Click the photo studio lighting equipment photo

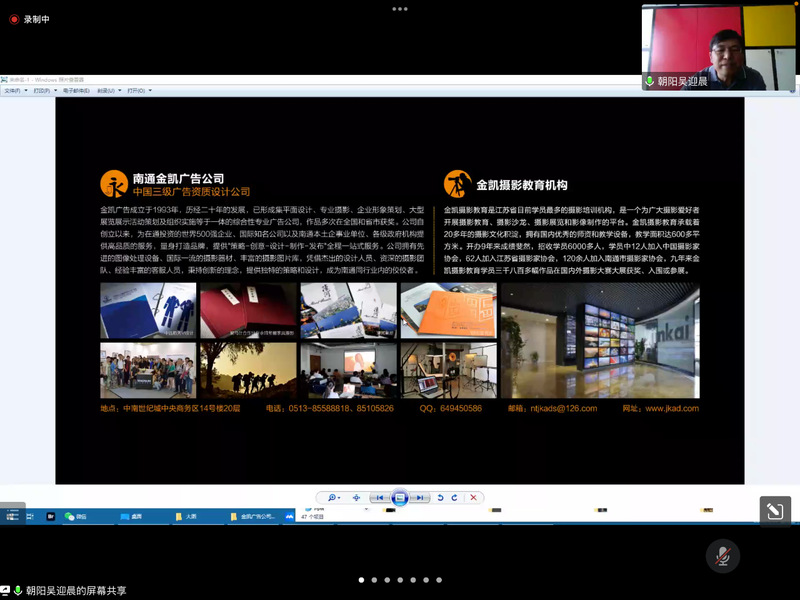click(448, 370)
